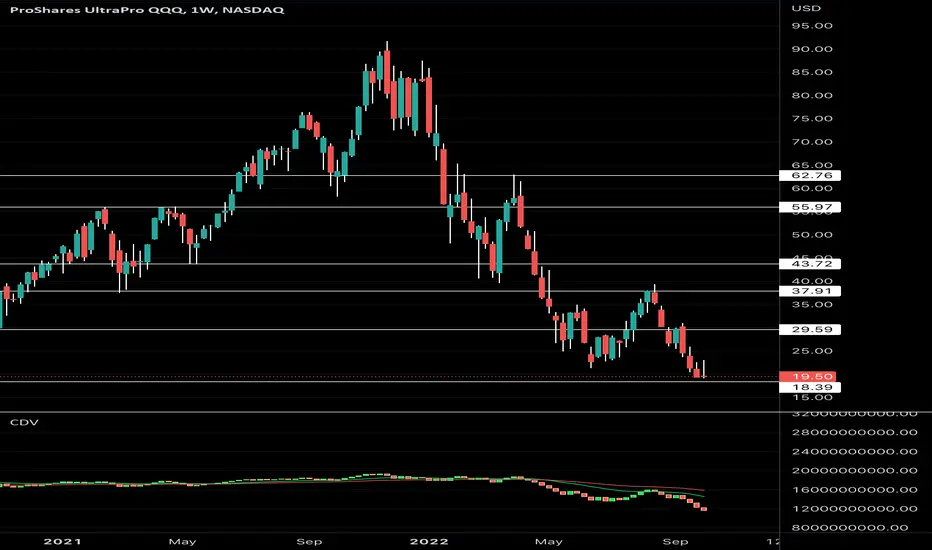Click the 43.72 price level label

810,264
